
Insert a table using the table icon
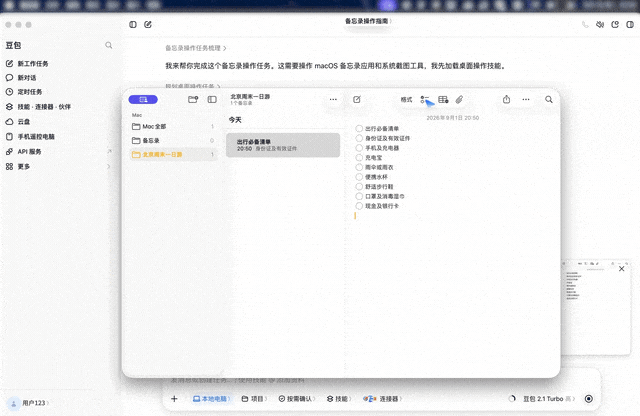pos(443,100)
